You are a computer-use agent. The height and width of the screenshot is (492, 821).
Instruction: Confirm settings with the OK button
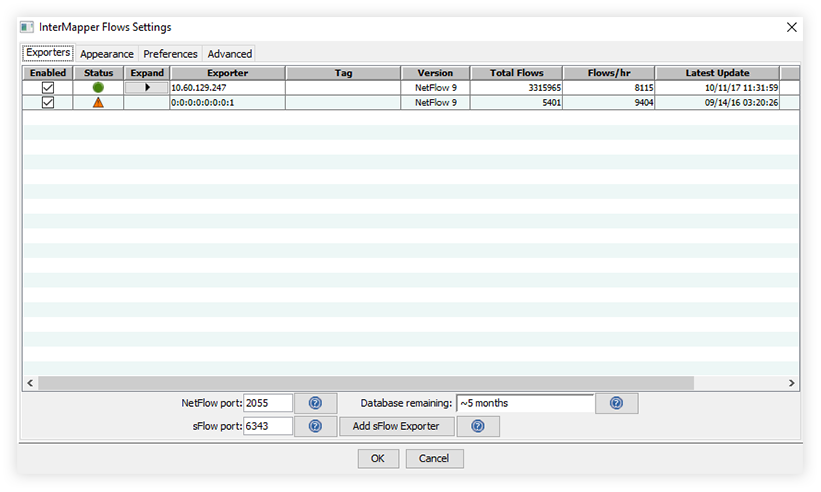[x=378, y=459]
